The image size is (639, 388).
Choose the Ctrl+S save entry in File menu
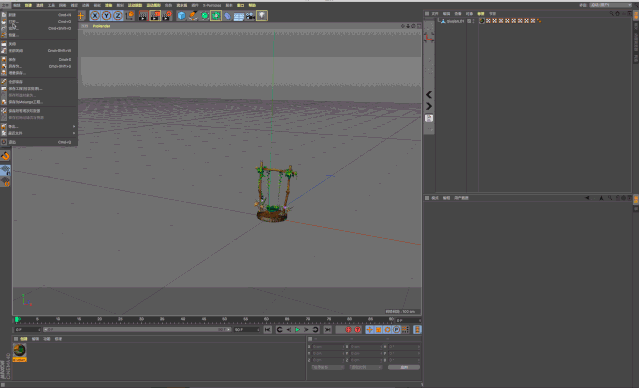point(39,60)
